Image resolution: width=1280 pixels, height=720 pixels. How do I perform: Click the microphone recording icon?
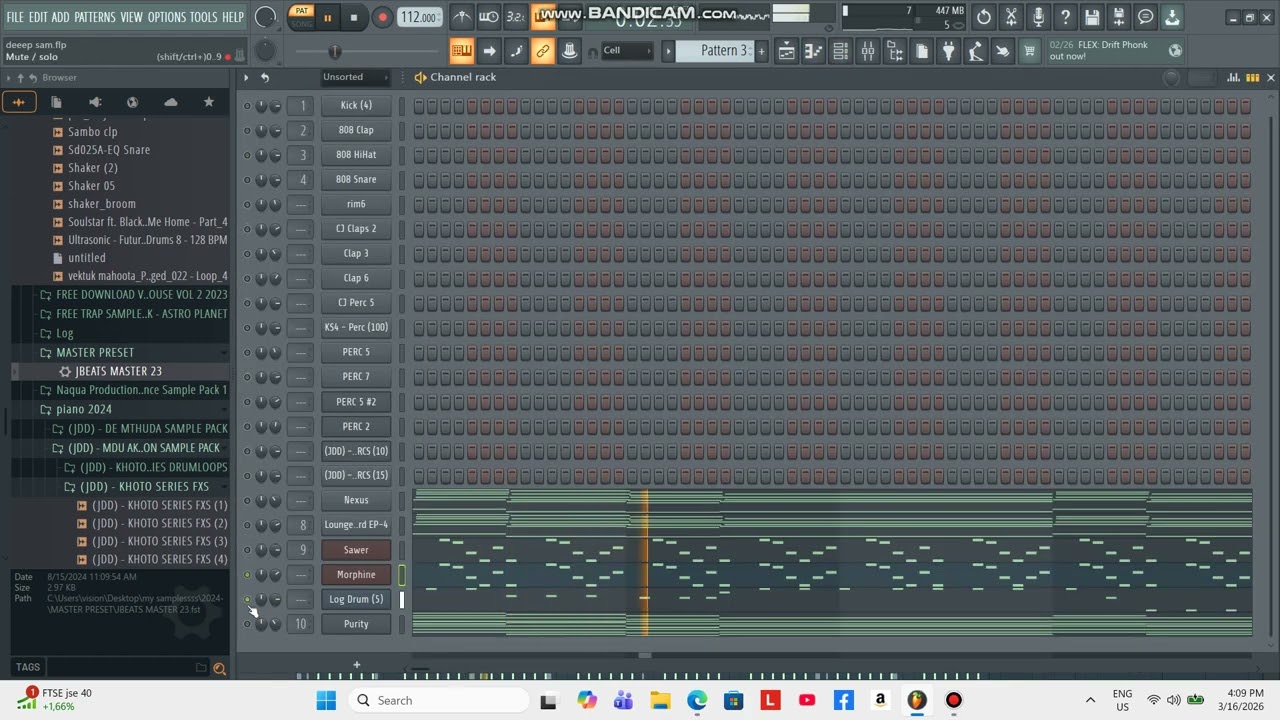coord(1038,17)
